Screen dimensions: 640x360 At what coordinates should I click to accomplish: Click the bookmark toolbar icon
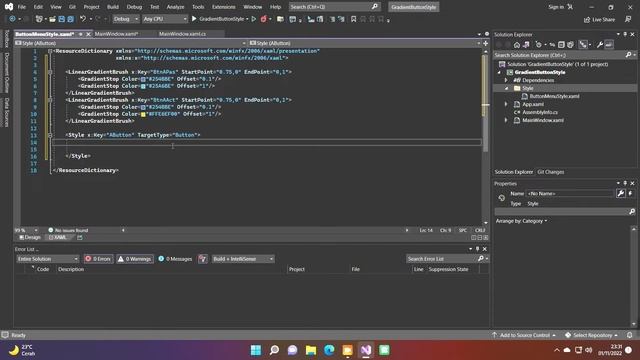click(353, 19)
